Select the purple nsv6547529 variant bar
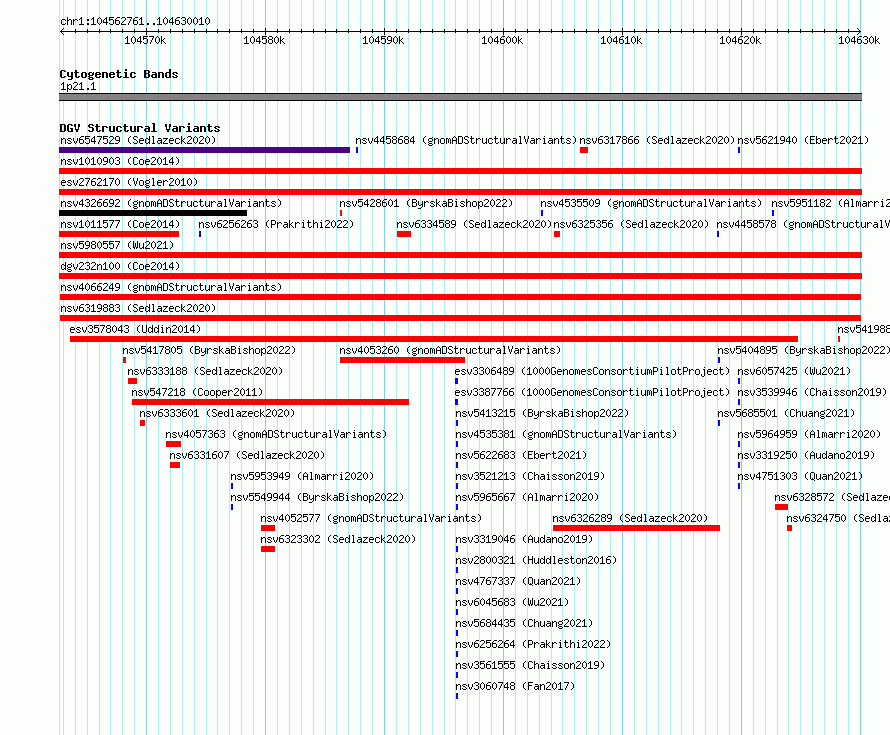 click(204, 150)
